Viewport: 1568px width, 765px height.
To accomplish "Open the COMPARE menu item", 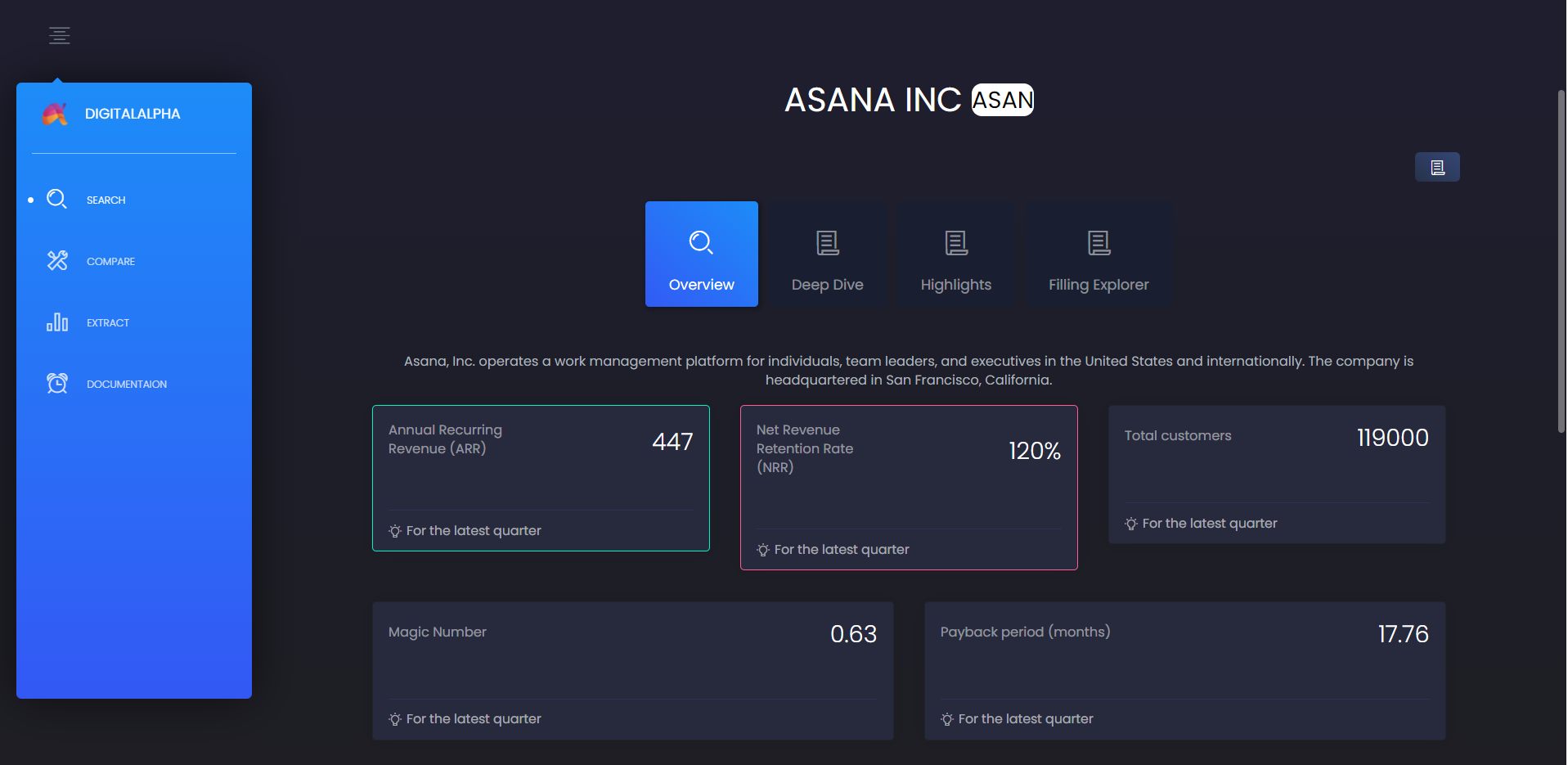I will pos(111,262).
